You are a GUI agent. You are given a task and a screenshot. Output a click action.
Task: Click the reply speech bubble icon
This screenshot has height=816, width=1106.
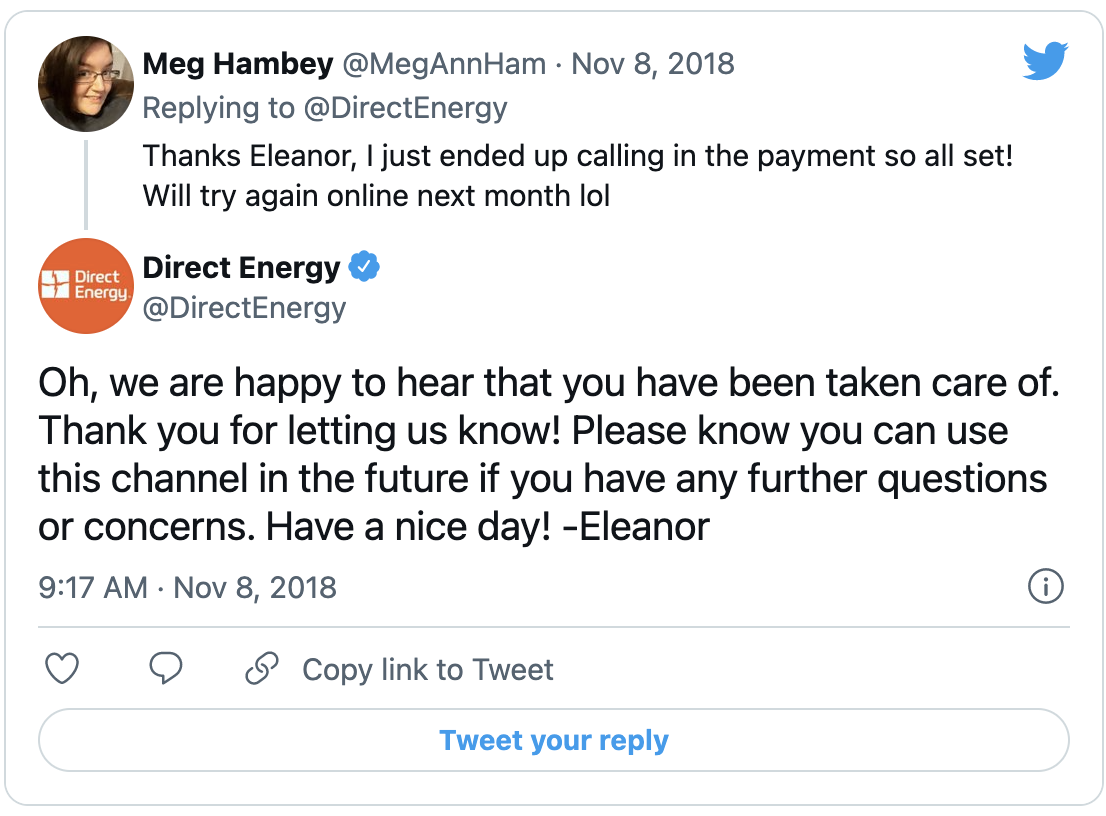(165, 669)
